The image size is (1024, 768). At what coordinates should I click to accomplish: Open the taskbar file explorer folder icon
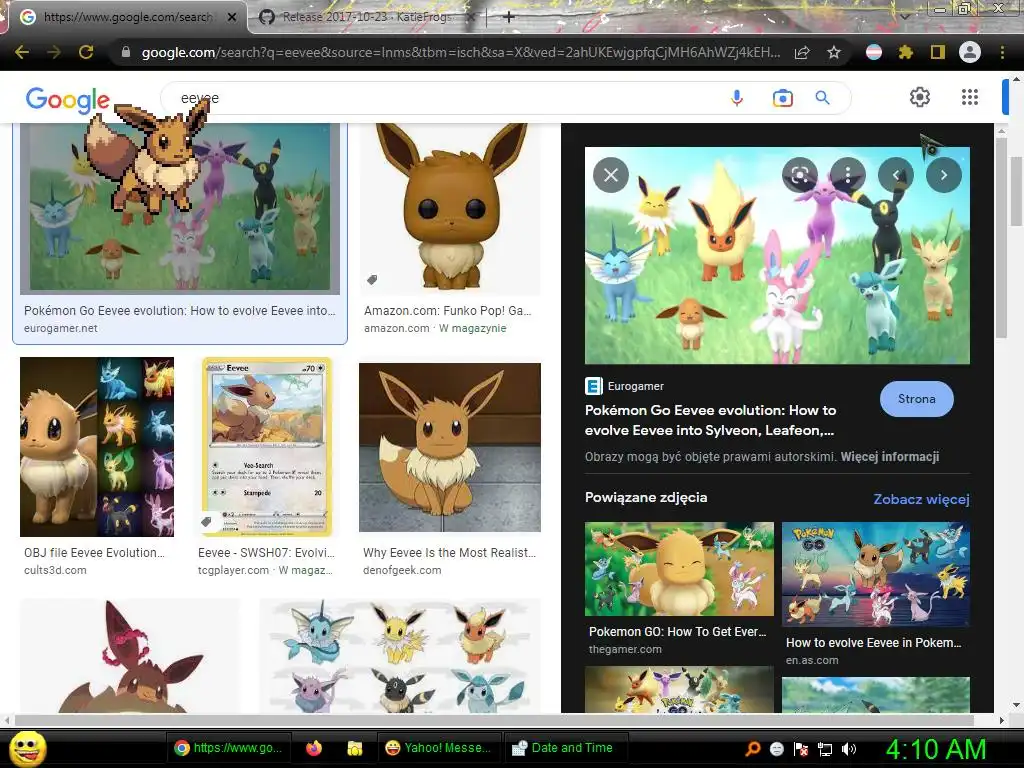coord(355,748)
